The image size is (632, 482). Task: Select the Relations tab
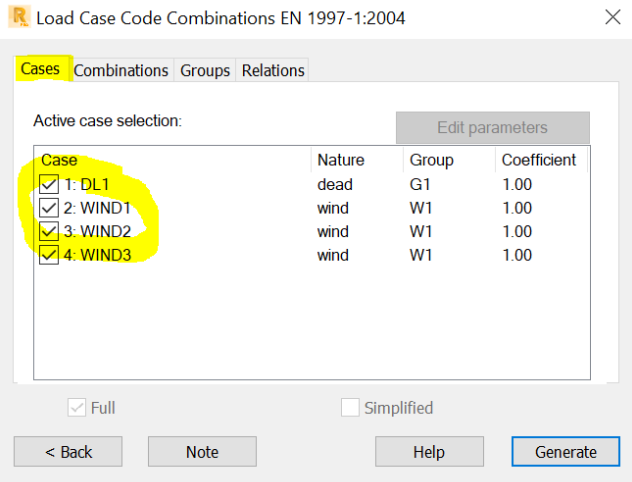point(273,70)
